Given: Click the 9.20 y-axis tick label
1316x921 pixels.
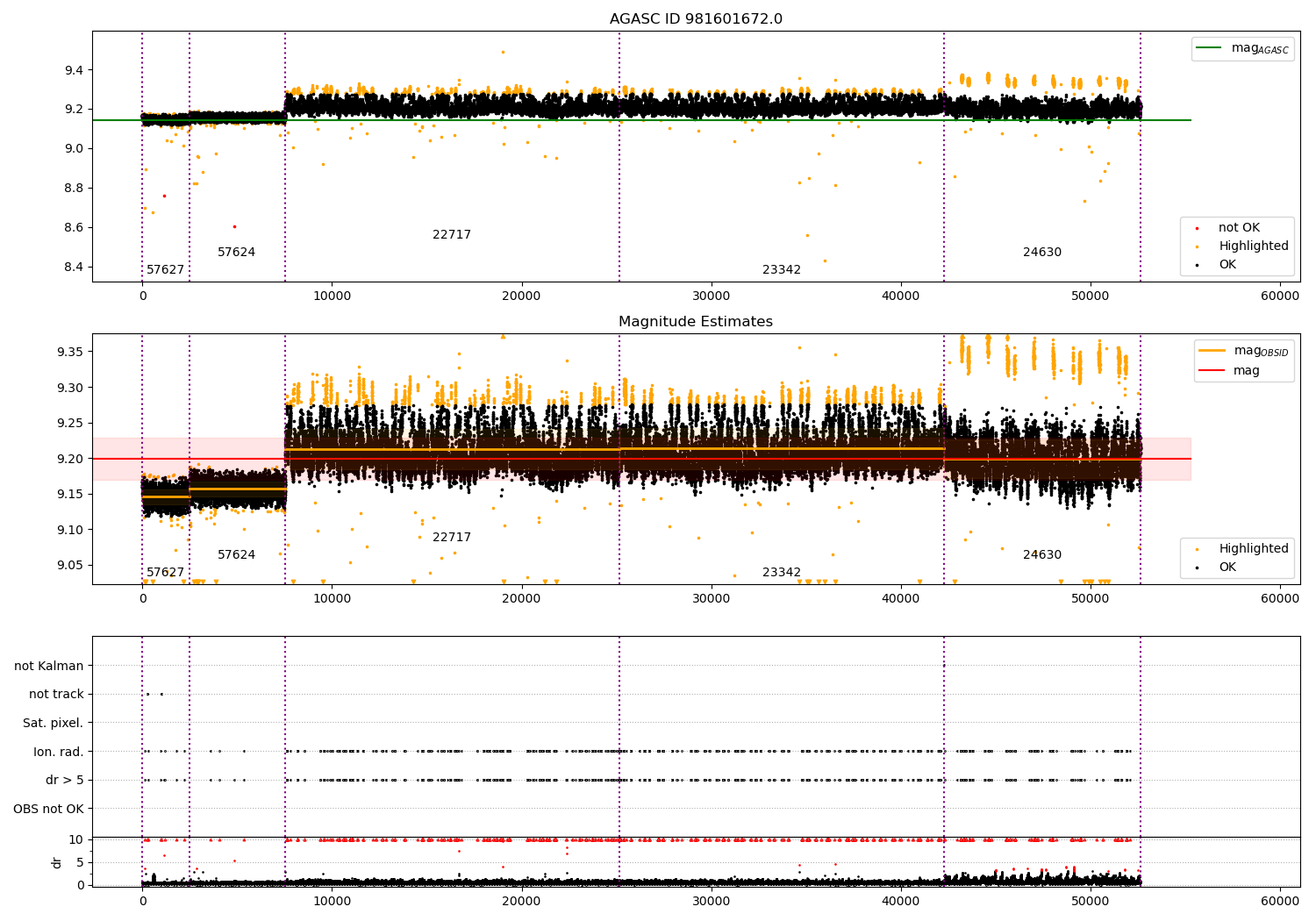Looking at the screenshot, I should 70,459.
